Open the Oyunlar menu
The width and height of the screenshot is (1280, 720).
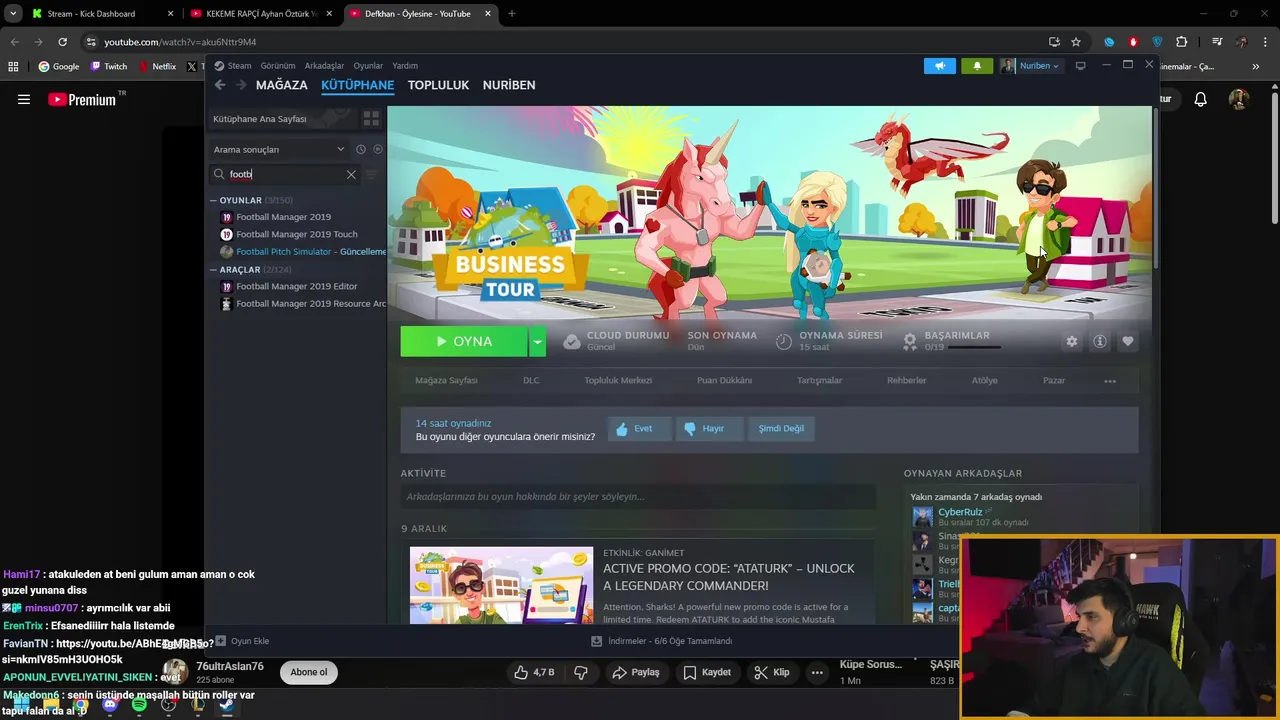[368, 66]
